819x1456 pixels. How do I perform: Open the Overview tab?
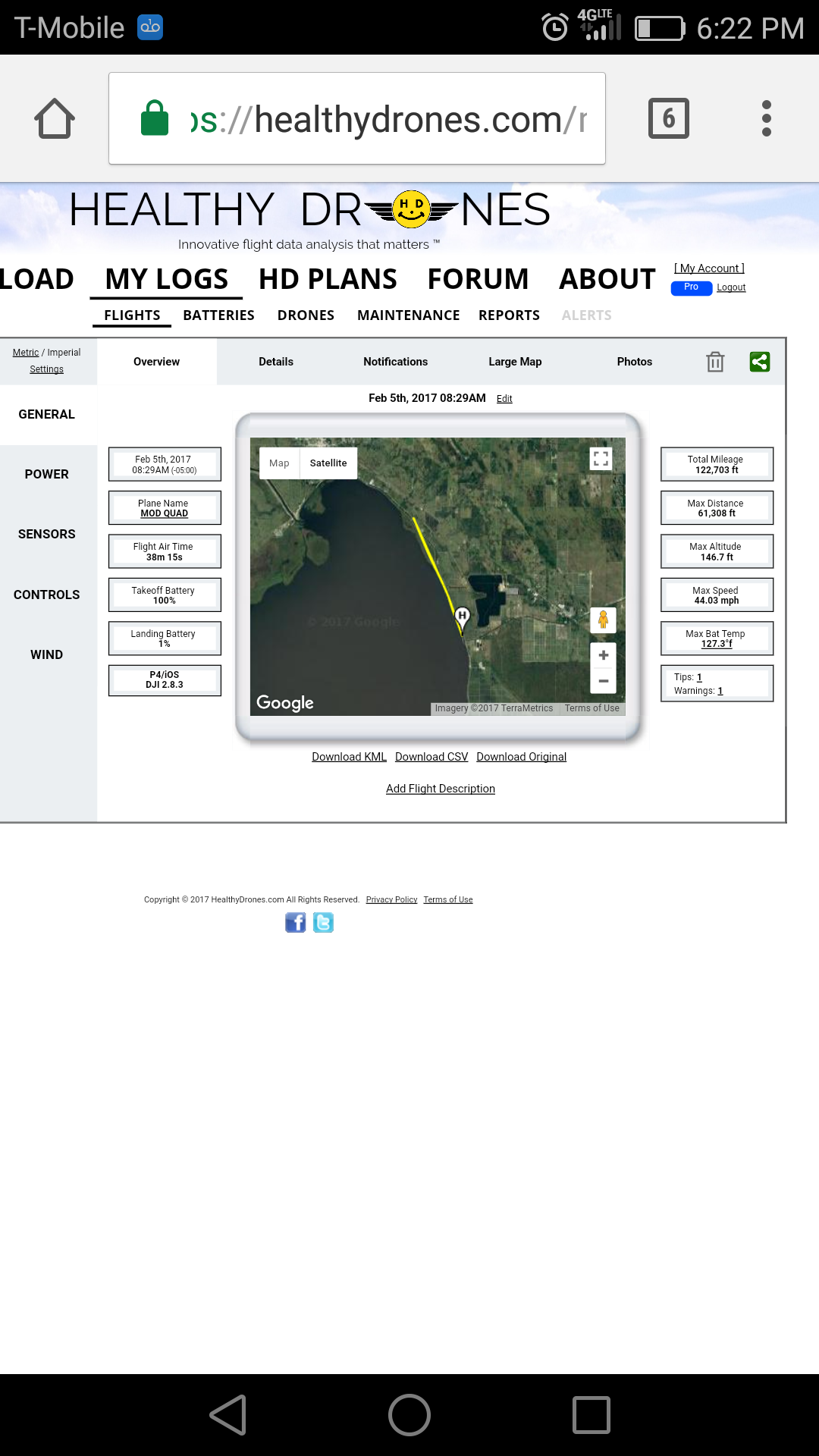(x=157, y=362)
